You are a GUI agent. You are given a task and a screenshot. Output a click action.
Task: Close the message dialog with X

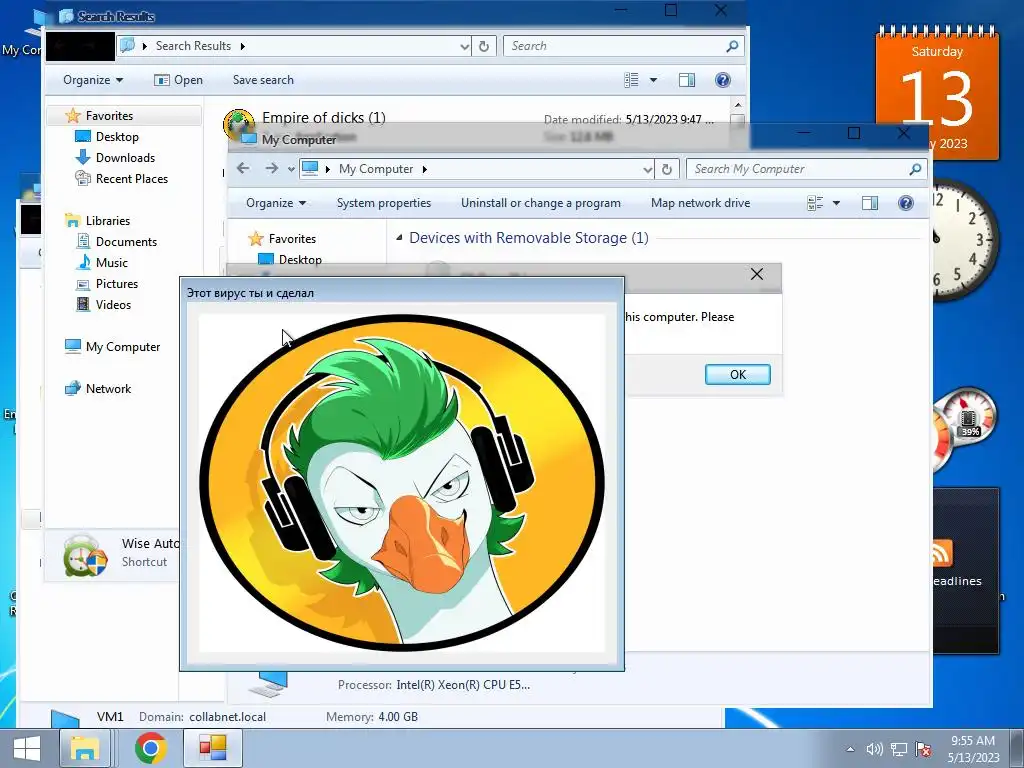[757, 274]
